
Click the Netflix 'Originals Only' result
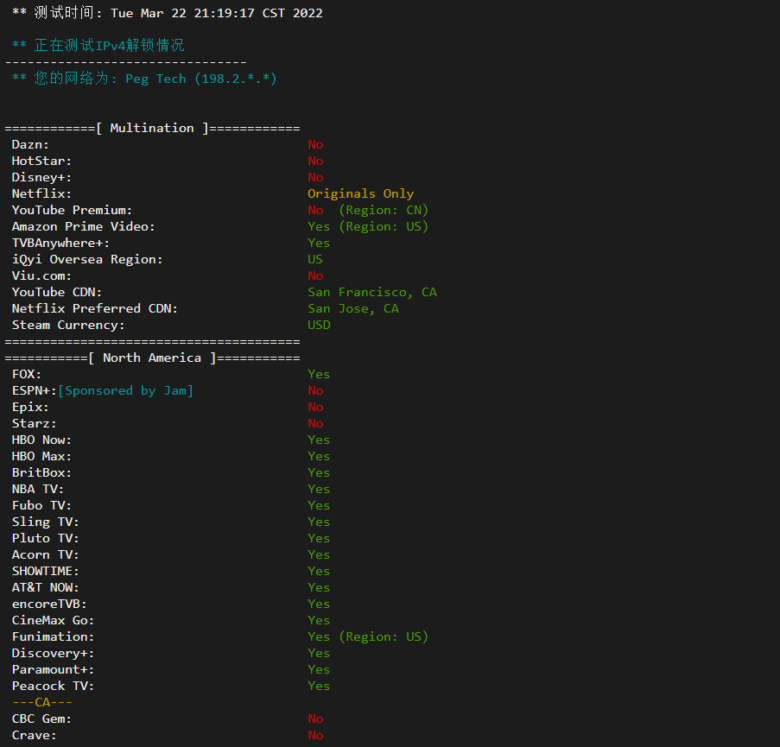click(x=360, y=194)
